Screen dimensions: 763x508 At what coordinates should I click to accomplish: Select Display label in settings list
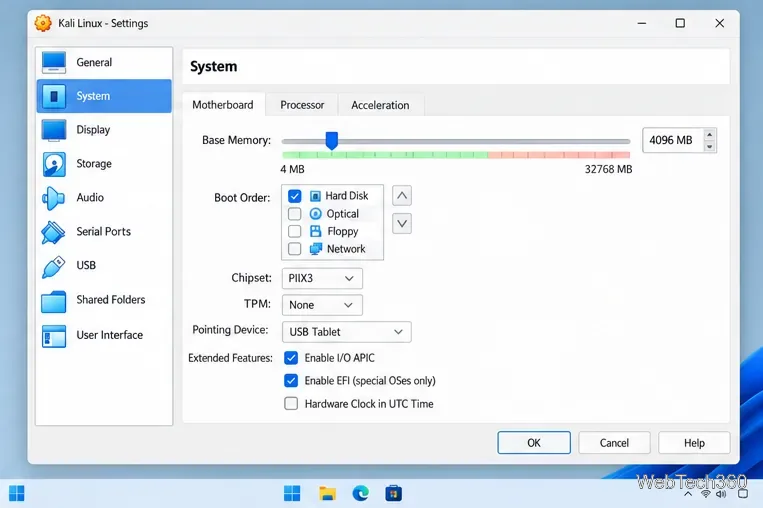(93, 130)
